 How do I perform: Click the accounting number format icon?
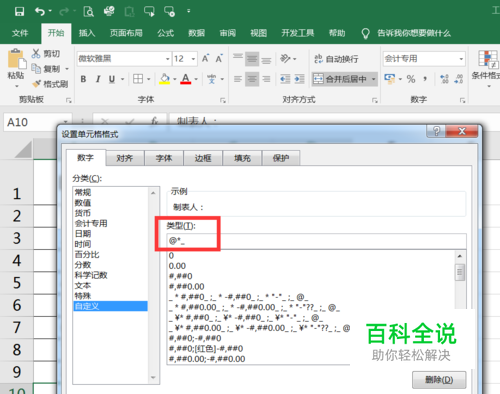(389, 79)
